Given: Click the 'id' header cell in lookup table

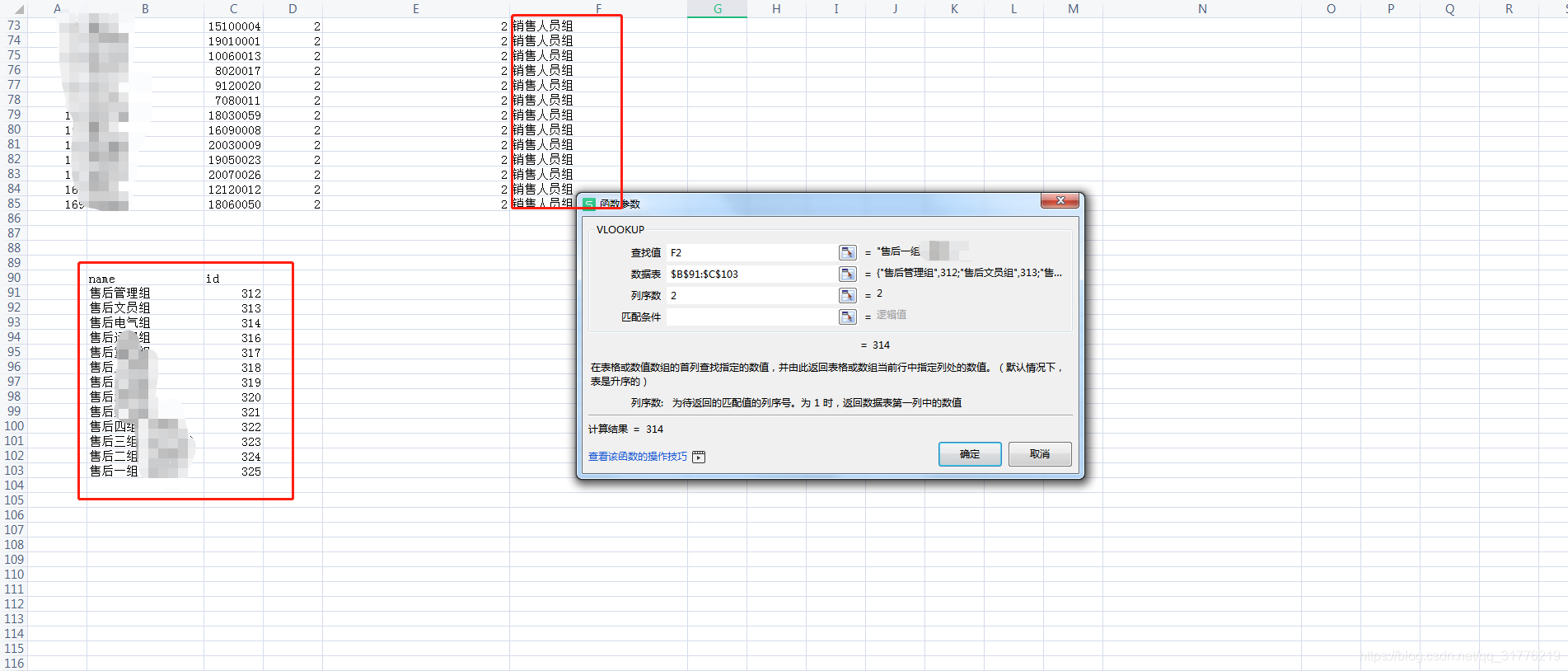Looking at the screenshot, I should pyautogui.click(x=233, y=279).
